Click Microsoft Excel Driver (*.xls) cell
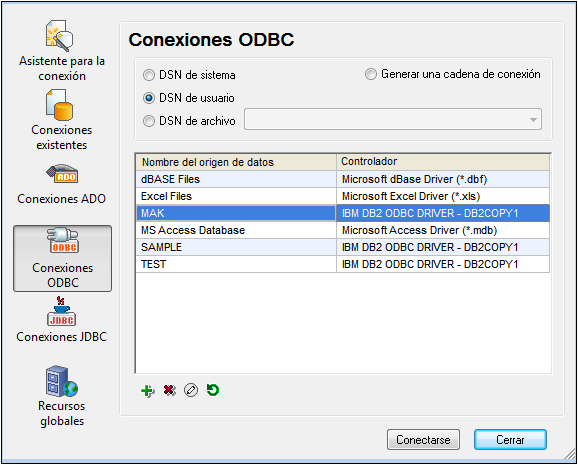578x465 pixels. (443, 196)
